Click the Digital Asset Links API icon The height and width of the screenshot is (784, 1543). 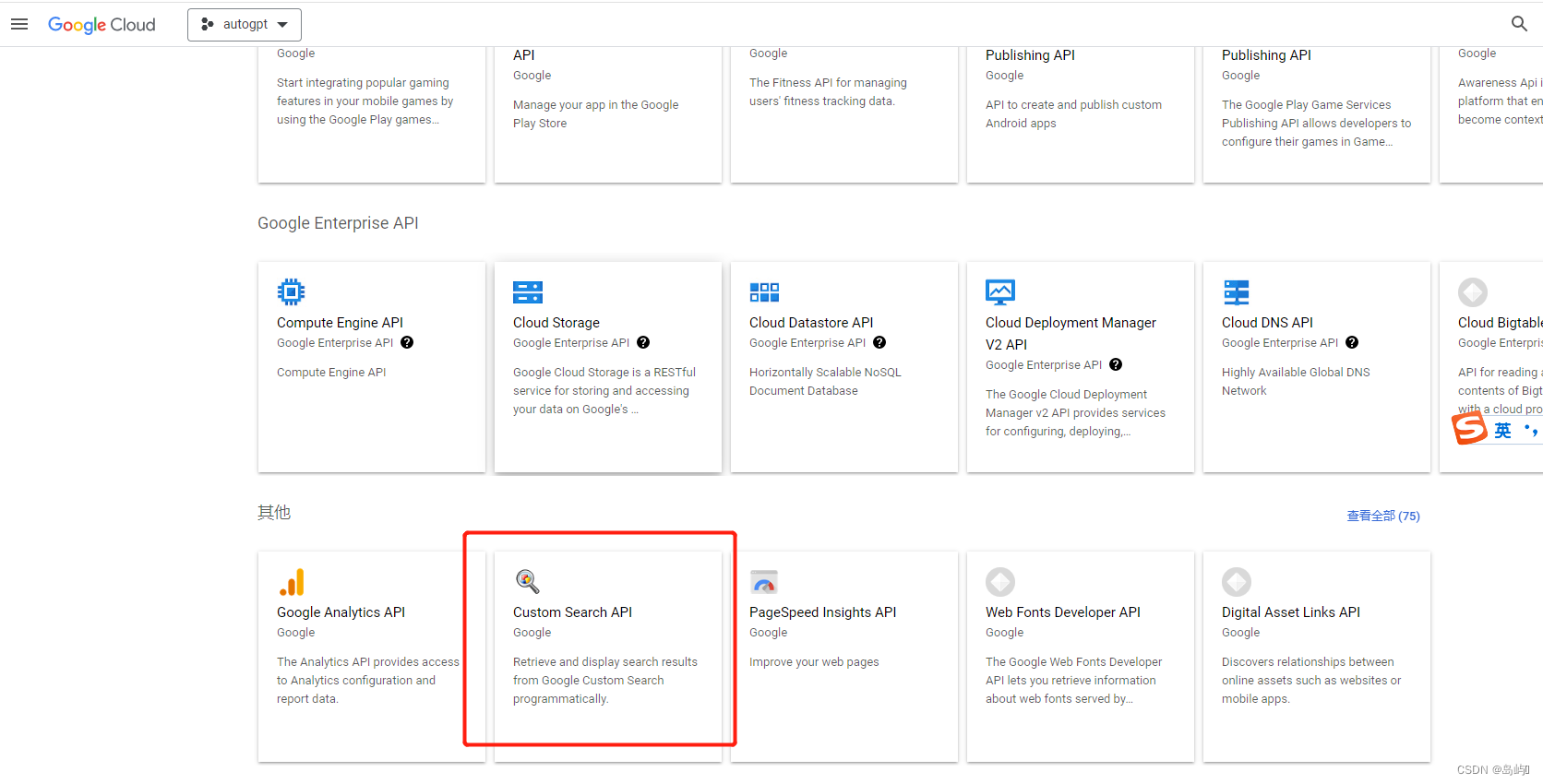(1237, 582)
